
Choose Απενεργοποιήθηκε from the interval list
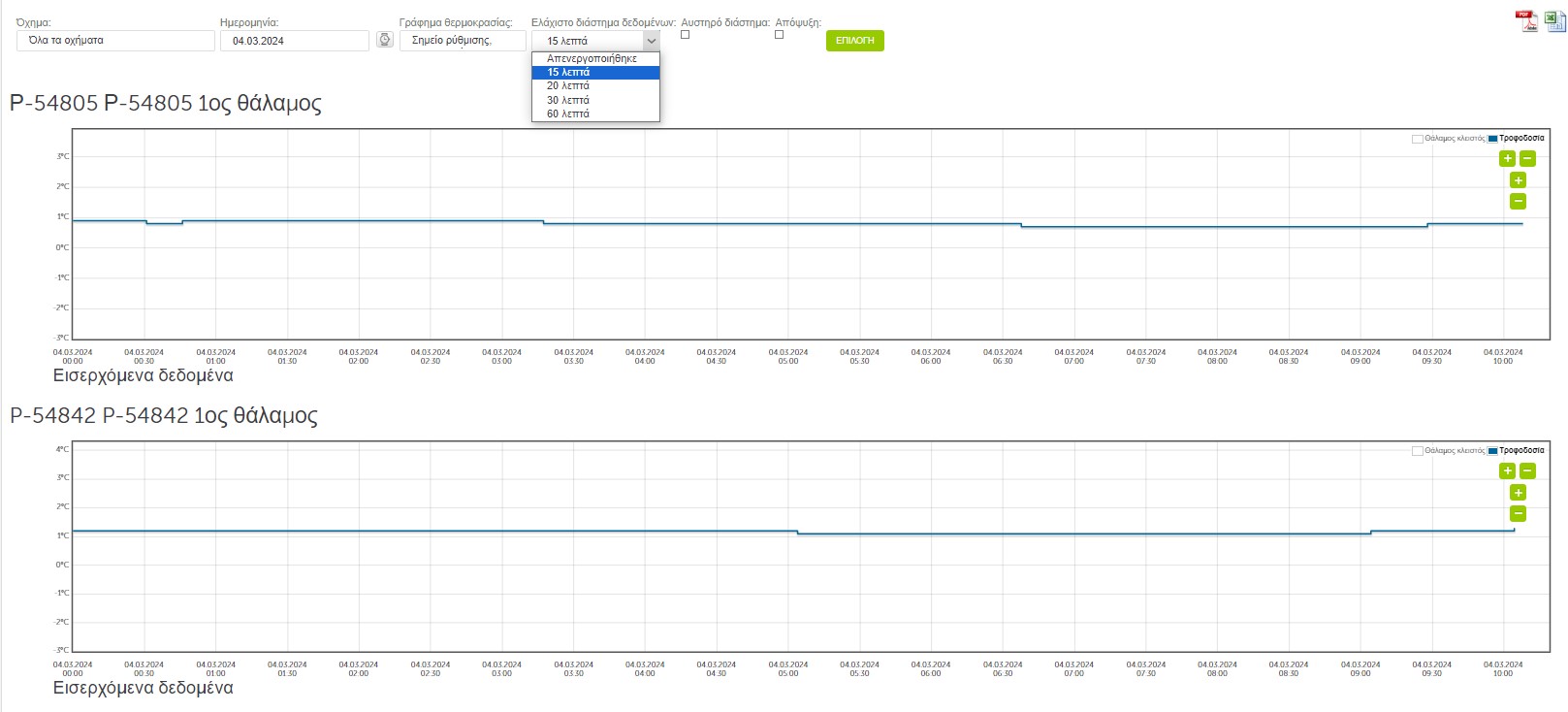click(x=595, y=58)
